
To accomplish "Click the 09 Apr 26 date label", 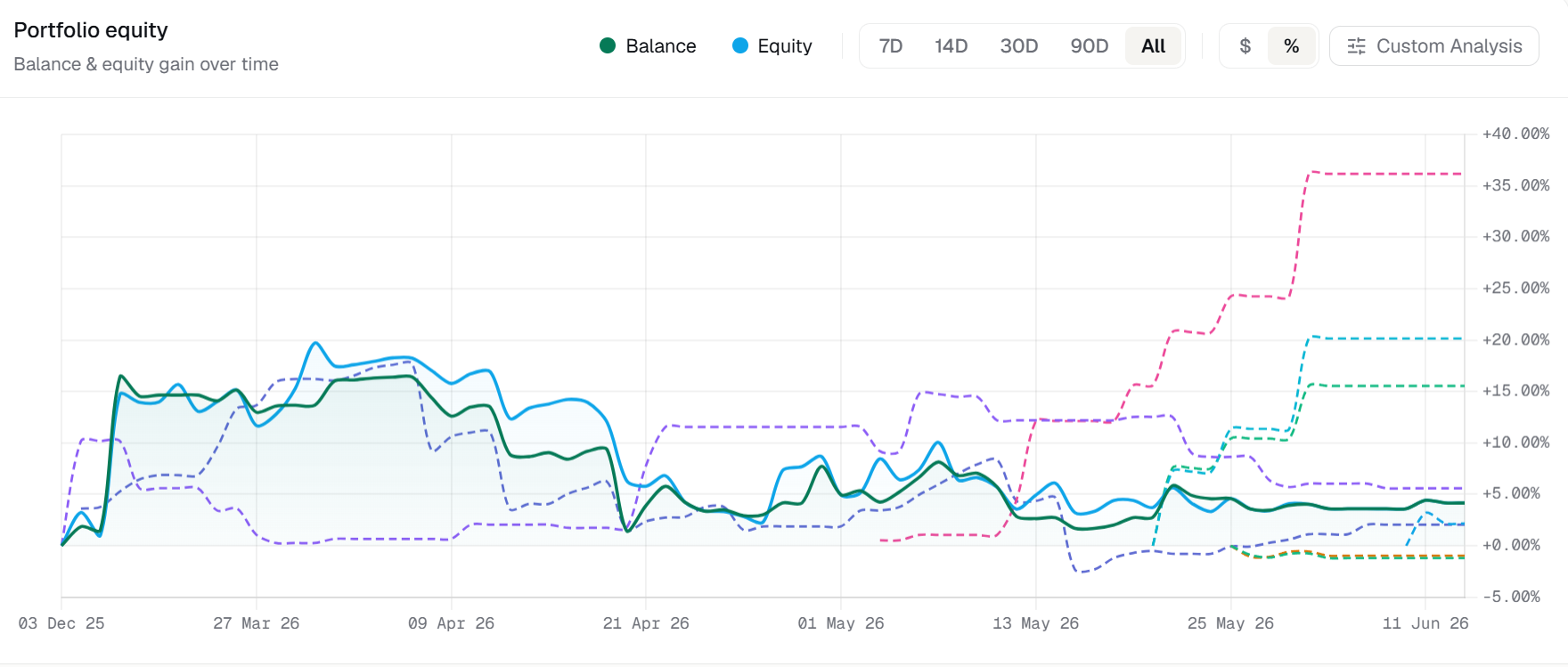I will click(451, 623).
